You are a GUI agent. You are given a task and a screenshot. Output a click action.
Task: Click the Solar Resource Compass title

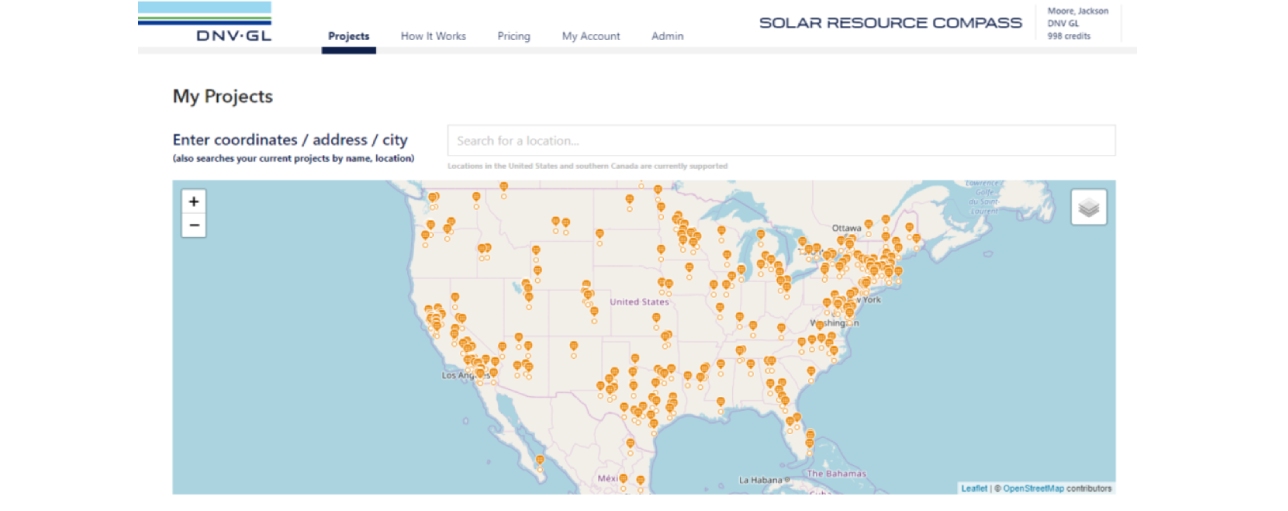pyautogui.click(x=891, y=23)
